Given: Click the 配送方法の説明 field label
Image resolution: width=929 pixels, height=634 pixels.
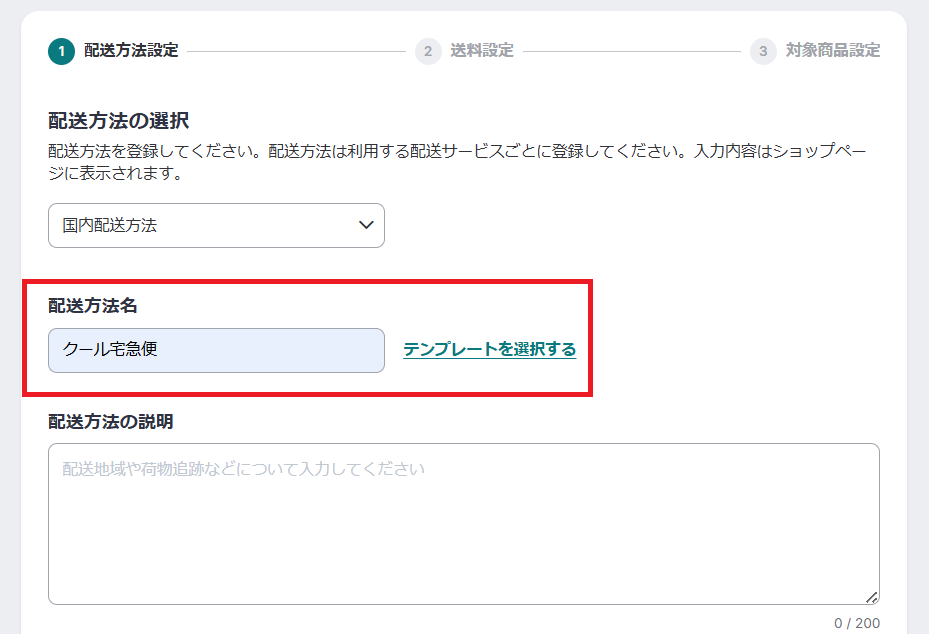Looking at the screenshot, I should 110,422.
